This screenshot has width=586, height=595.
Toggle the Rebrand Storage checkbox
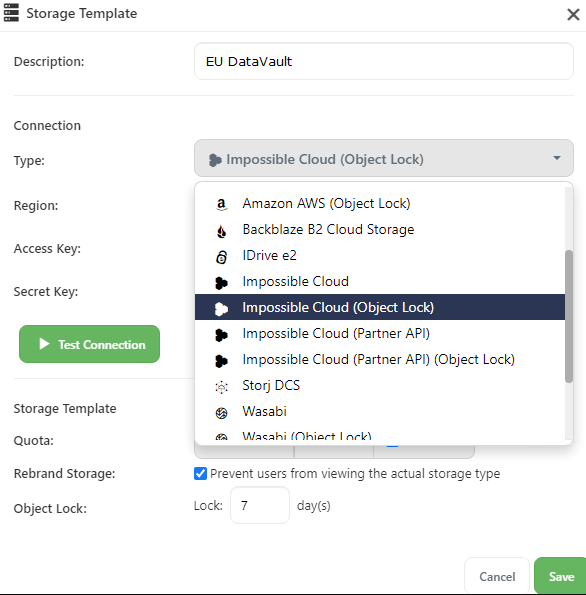200,474
